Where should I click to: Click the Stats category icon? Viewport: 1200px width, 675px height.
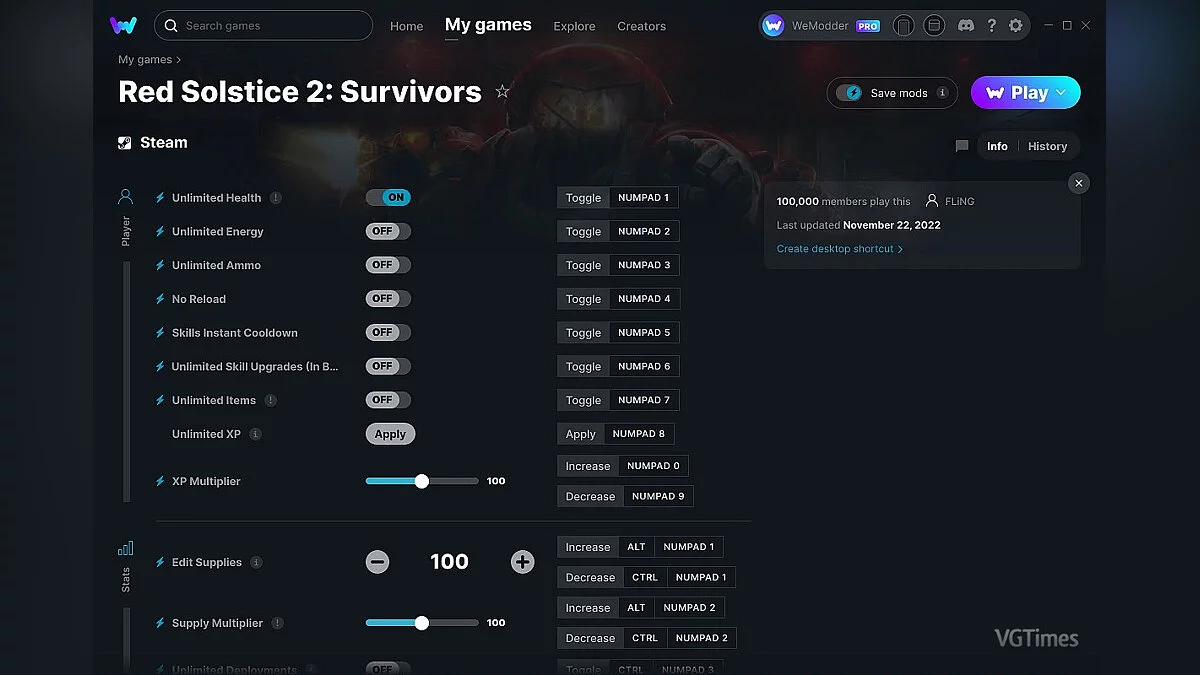(125, 548)
